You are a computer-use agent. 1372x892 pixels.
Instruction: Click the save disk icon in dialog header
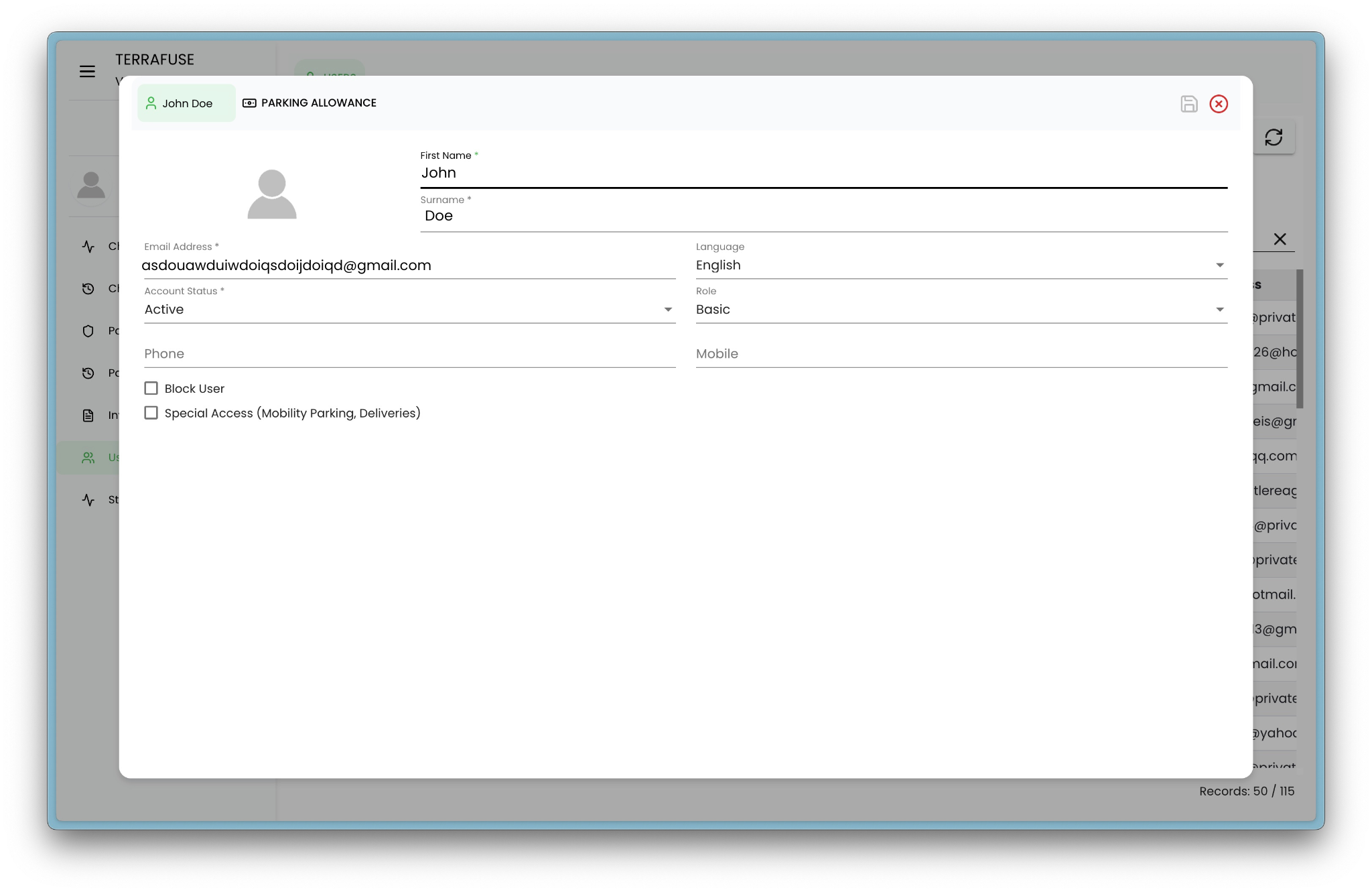(x=1188, y=104)
